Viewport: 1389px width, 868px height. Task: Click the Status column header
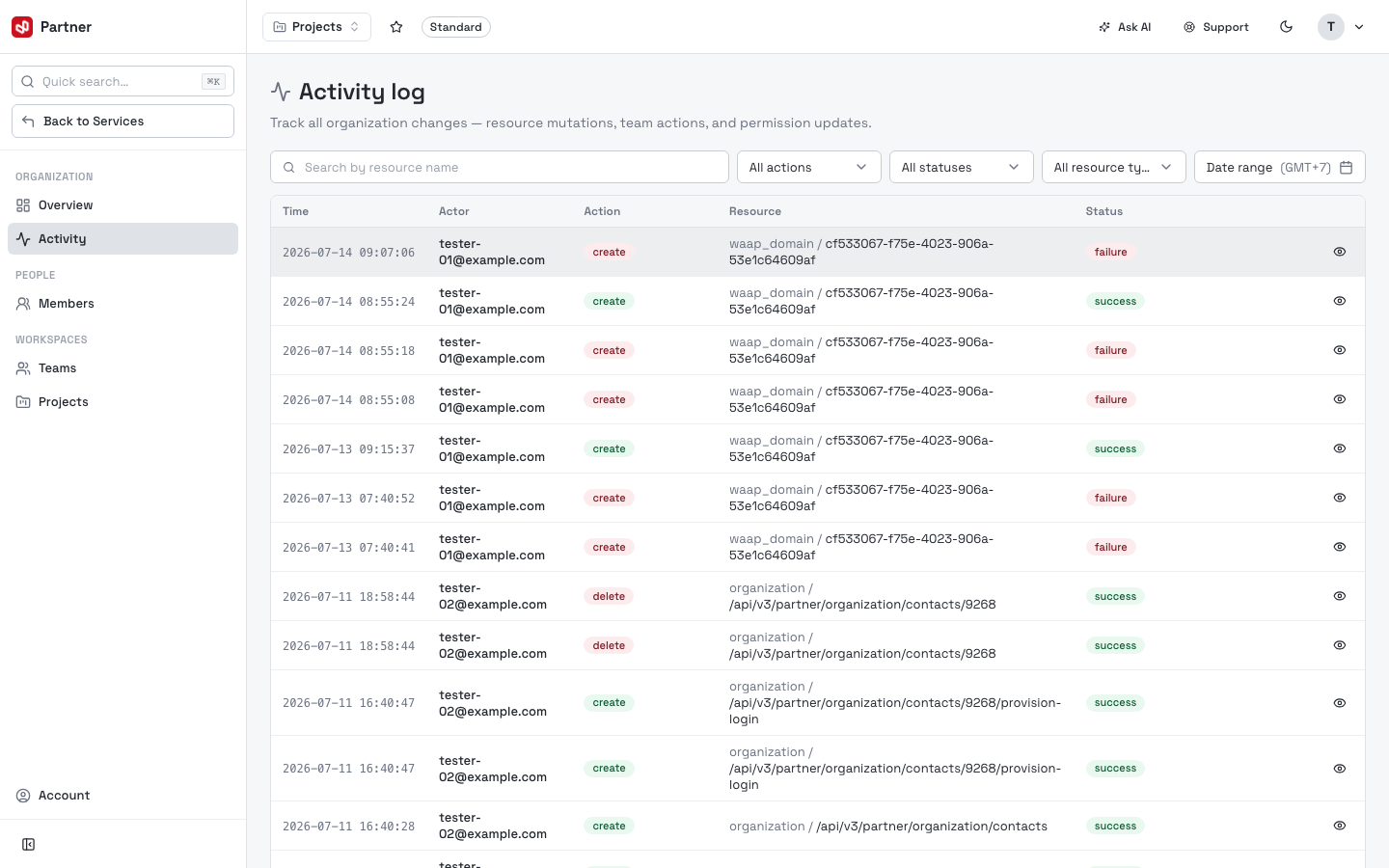(1104, 211)
